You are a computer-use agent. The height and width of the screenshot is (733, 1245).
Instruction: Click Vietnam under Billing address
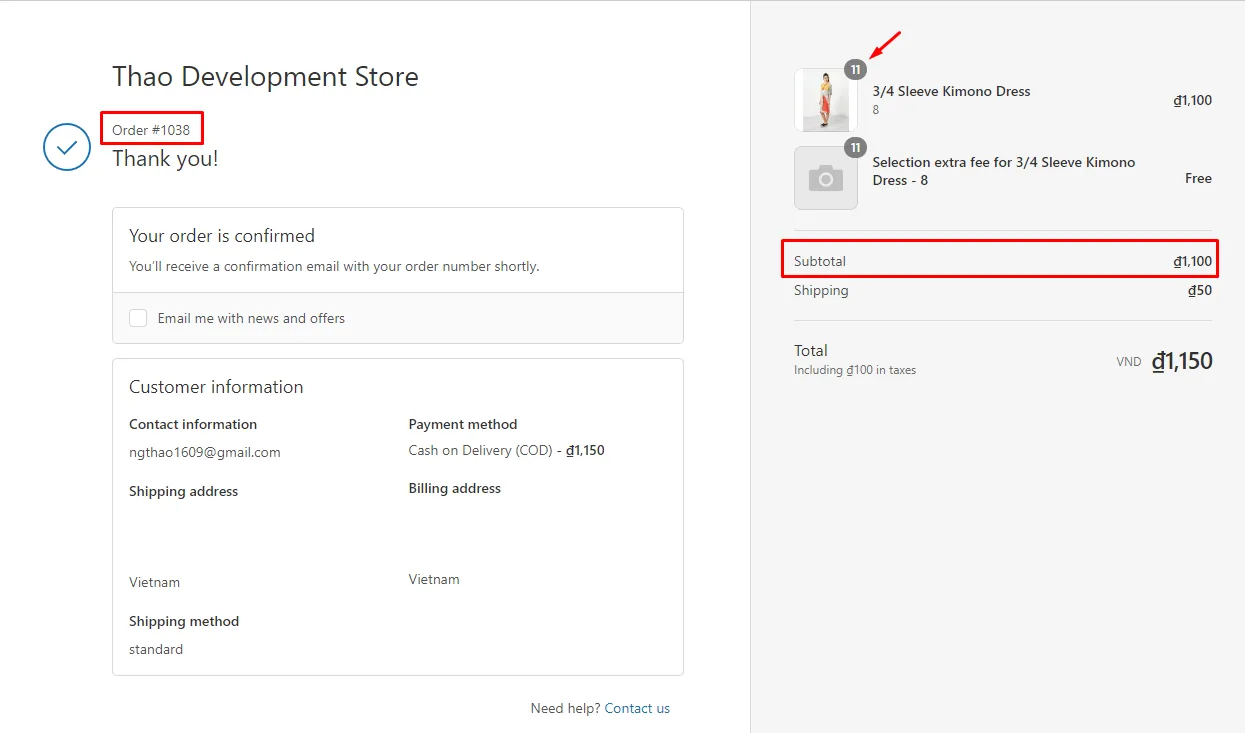pyautogui.click(x=434, y=579)
